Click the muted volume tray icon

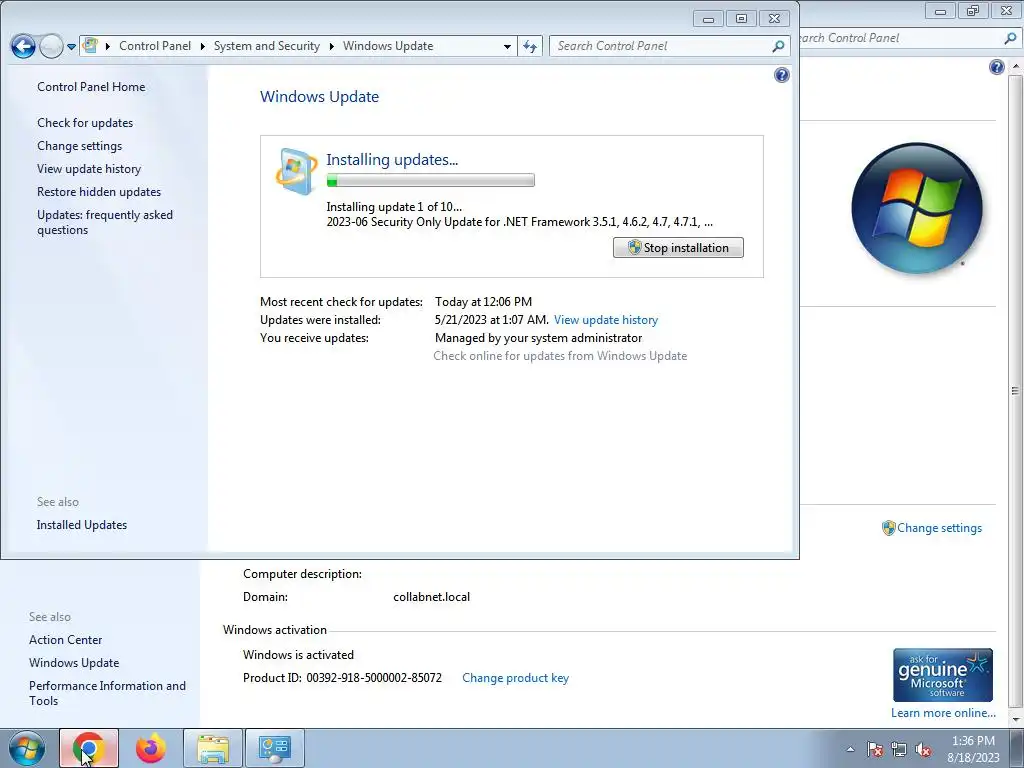click(x=923, y=749)
